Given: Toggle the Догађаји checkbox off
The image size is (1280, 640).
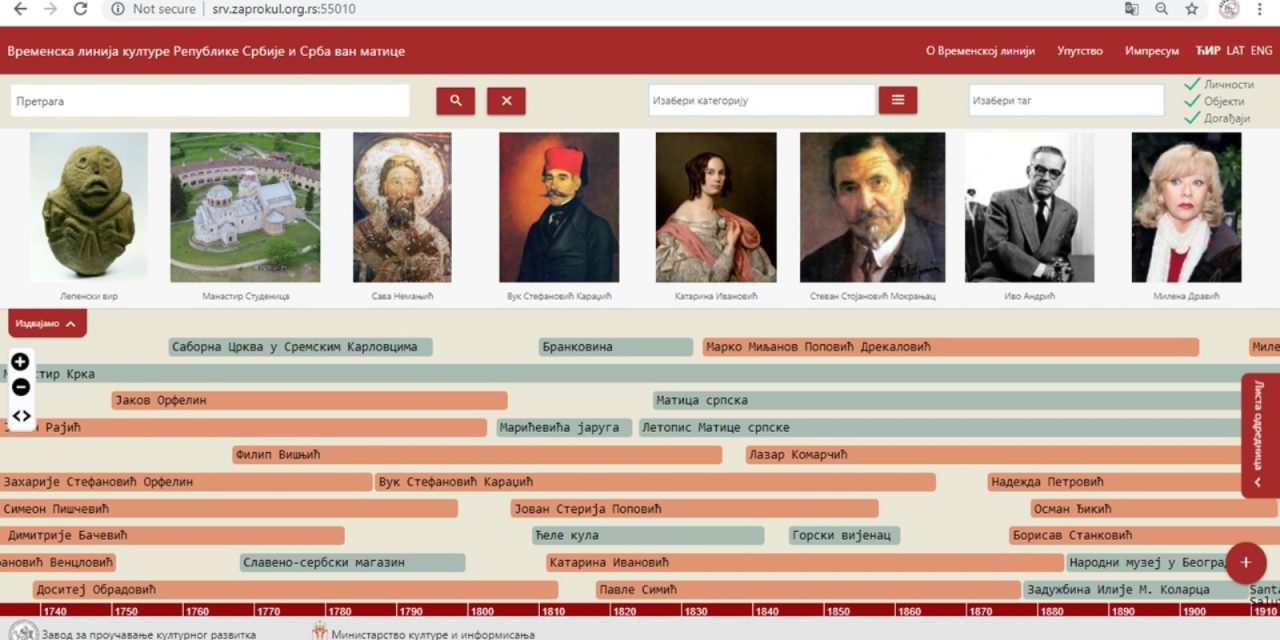Looking at the screenshot, I should tap(1192, 116).
